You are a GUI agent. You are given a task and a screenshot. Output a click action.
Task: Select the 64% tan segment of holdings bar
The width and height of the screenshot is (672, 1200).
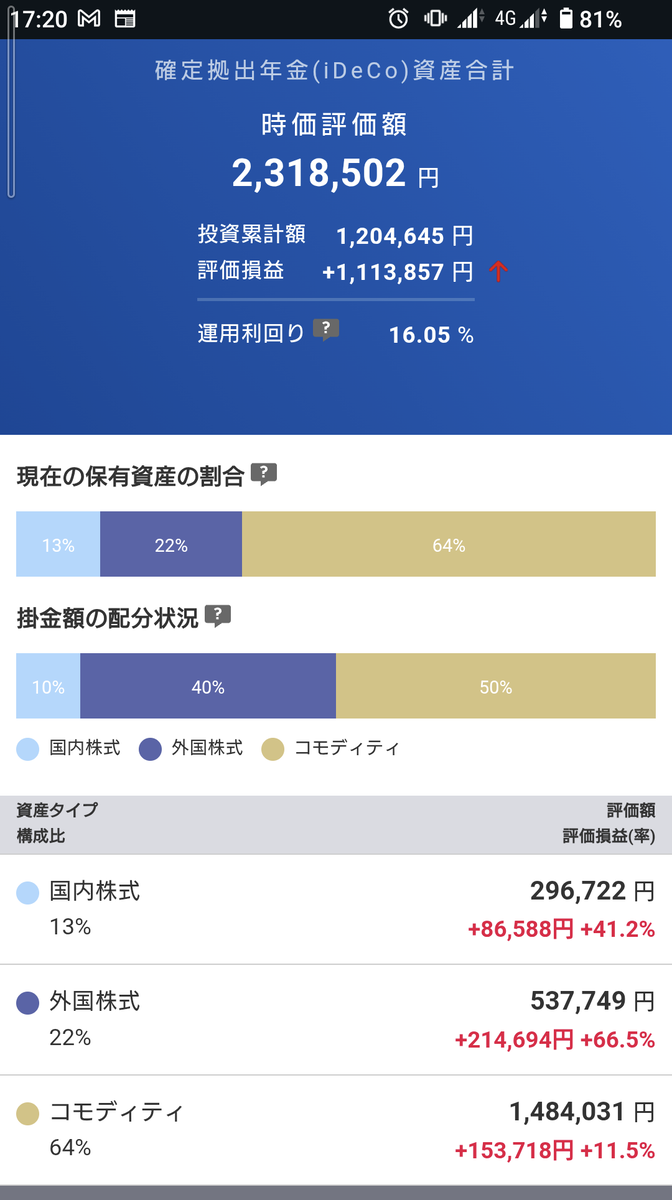tap(449, 545)
